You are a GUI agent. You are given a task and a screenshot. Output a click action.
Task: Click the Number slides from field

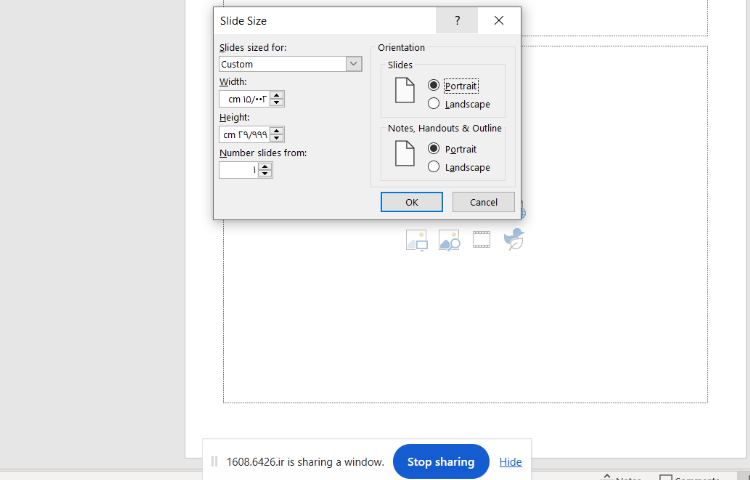click(239, 170)
